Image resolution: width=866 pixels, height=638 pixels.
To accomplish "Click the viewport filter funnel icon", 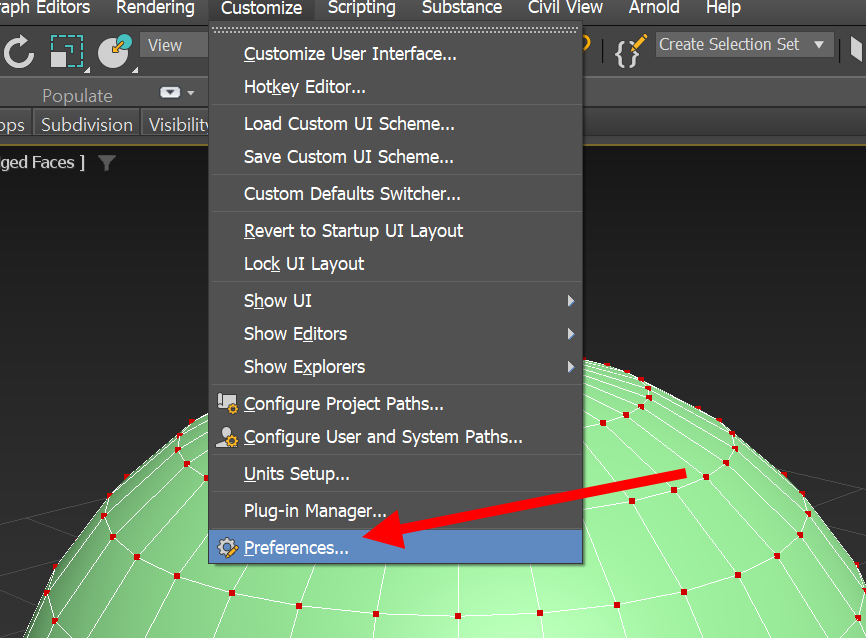I will coord(107,163).
